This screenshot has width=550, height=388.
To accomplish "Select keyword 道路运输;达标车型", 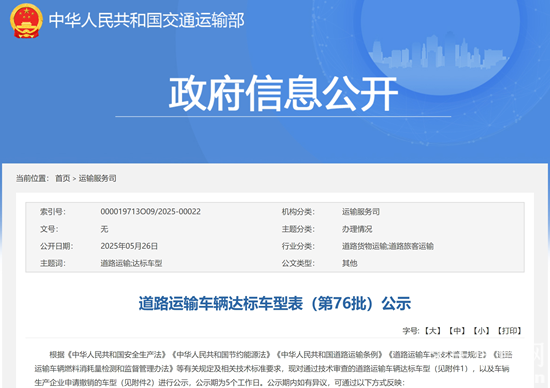I will tap(131, 263).
